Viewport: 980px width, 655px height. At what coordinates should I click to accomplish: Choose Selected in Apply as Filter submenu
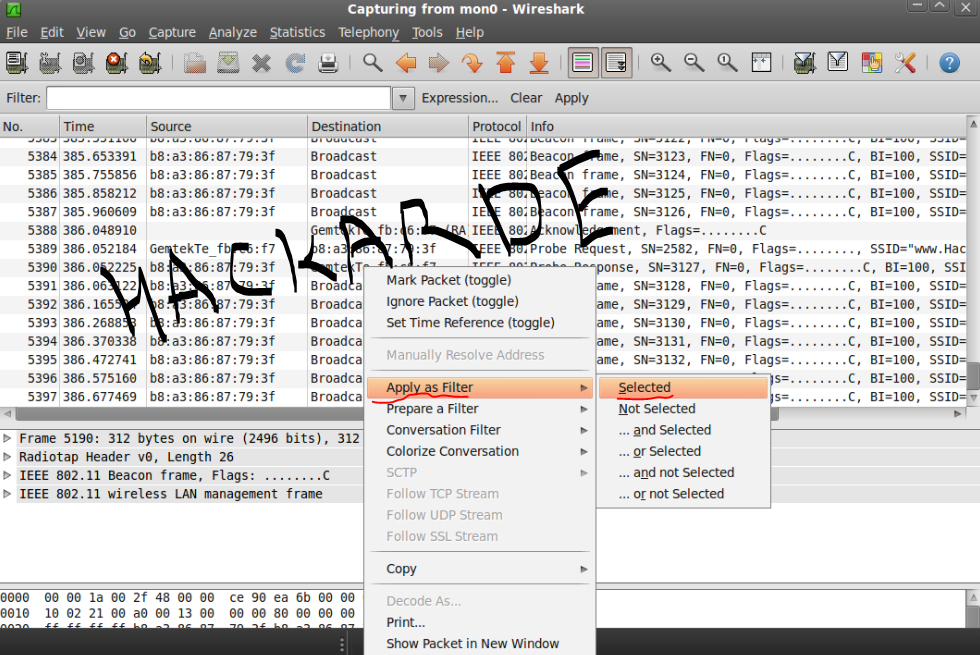pyautogui.click(x=683, y=388)
